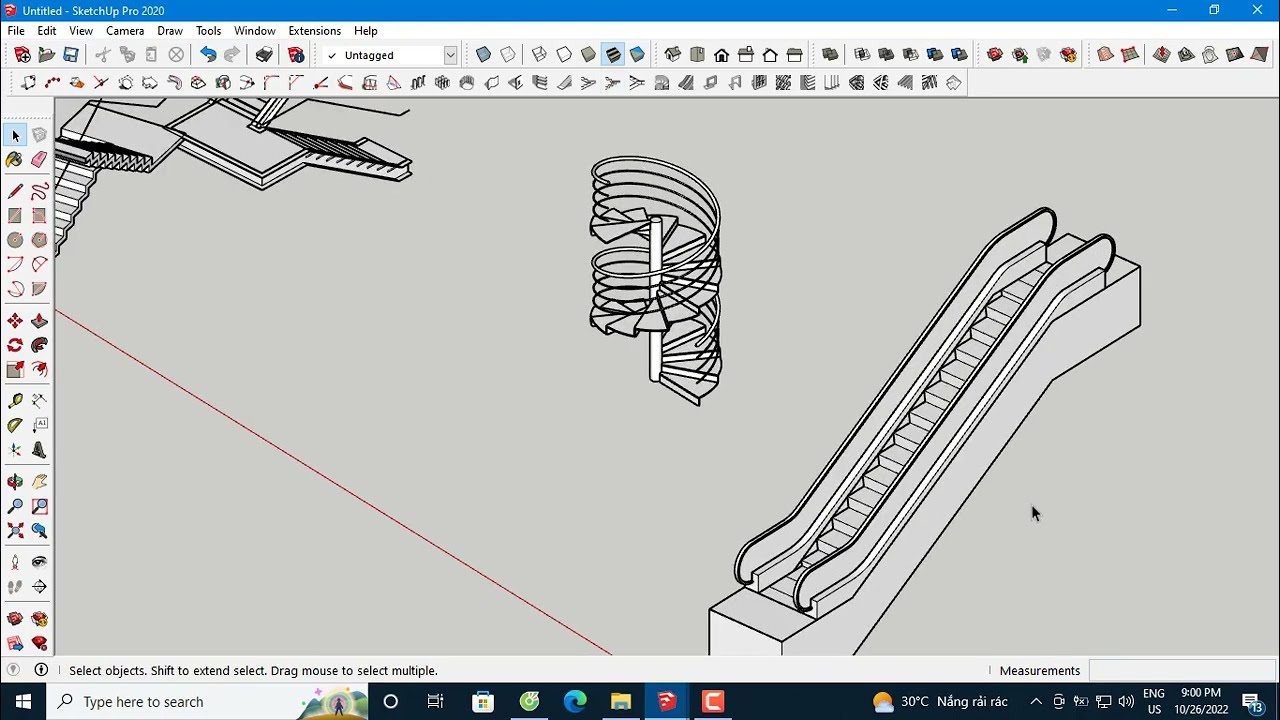Click the Windows taskbar search box
1280x720 pixels.
pyautogui.click(x=208, y=701)
